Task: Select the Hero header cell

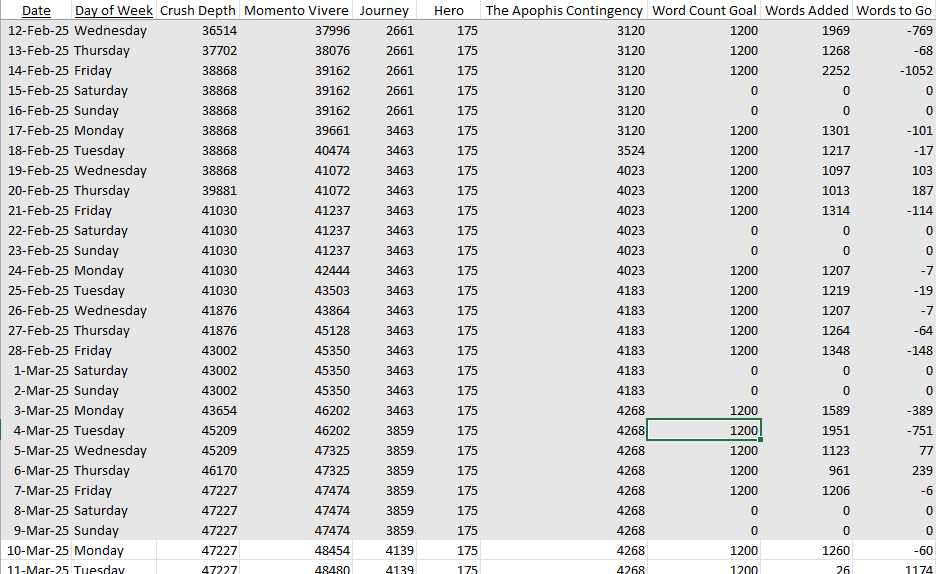Action: pos(449,10)
